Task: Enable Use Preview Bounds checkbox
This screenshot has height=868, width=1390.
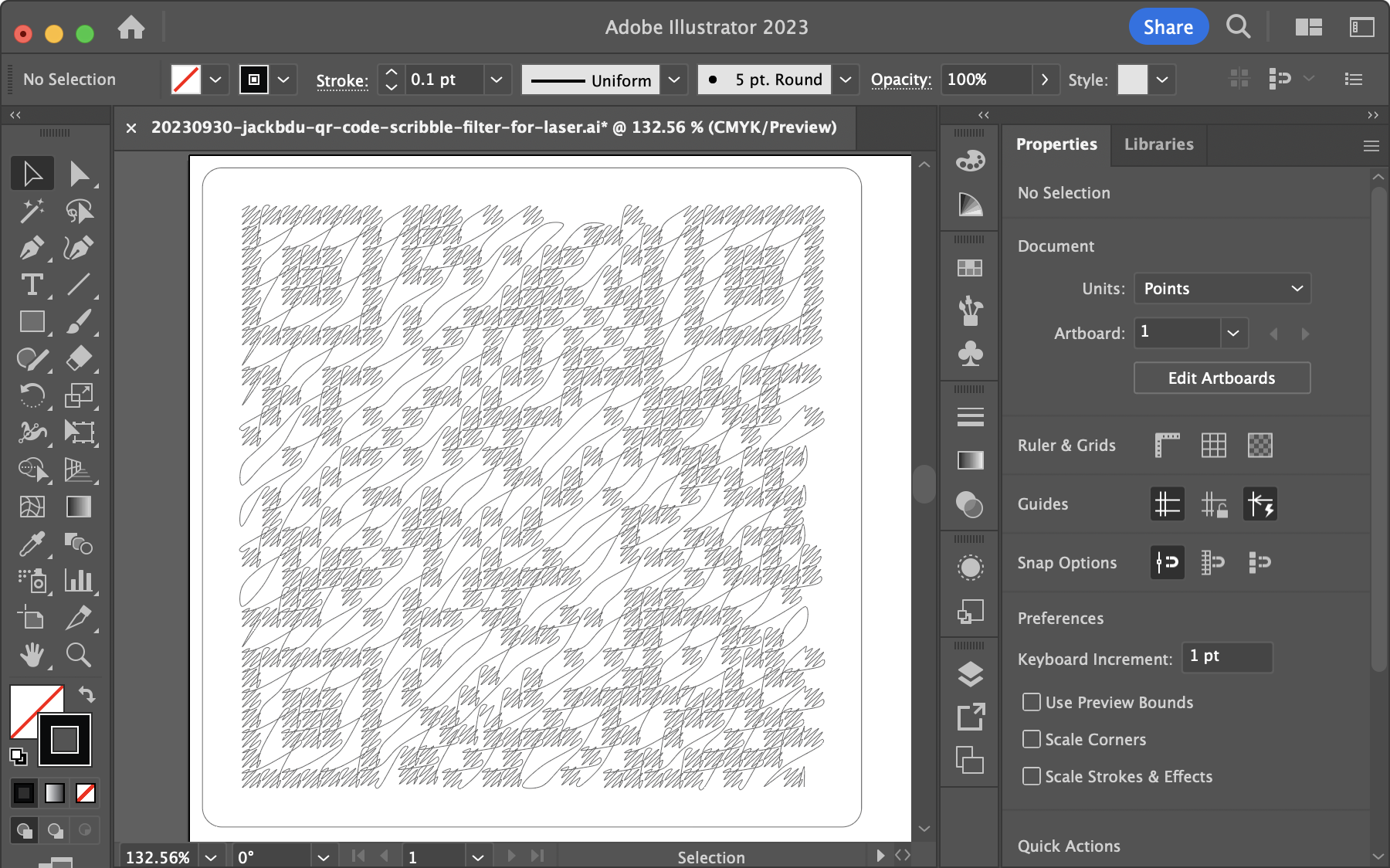Action: (1031, 702)
